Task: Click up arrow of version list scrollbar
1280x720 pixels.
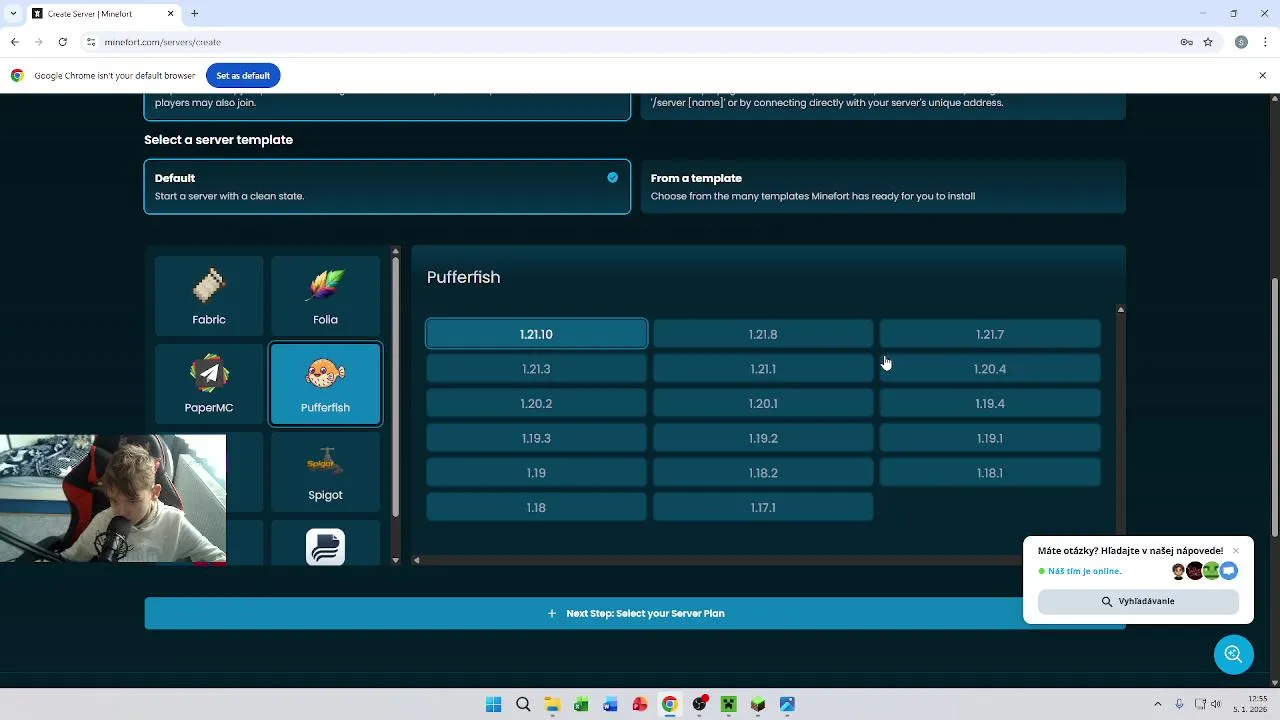Action: point(1121,310)
